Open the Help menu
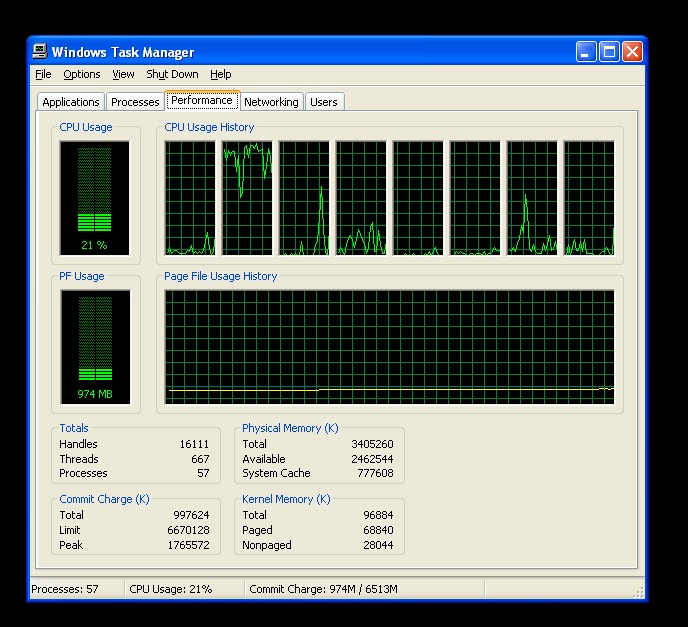This screenshot has height=627, width=688. pos(220,74)
